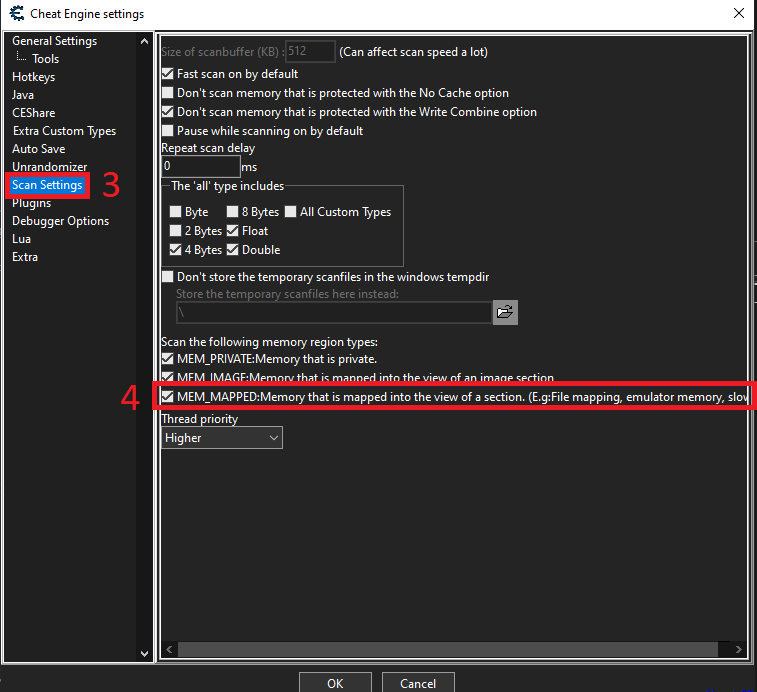
Task: Open folder browse icon for scanfiles path
Action: pos(505,312)
